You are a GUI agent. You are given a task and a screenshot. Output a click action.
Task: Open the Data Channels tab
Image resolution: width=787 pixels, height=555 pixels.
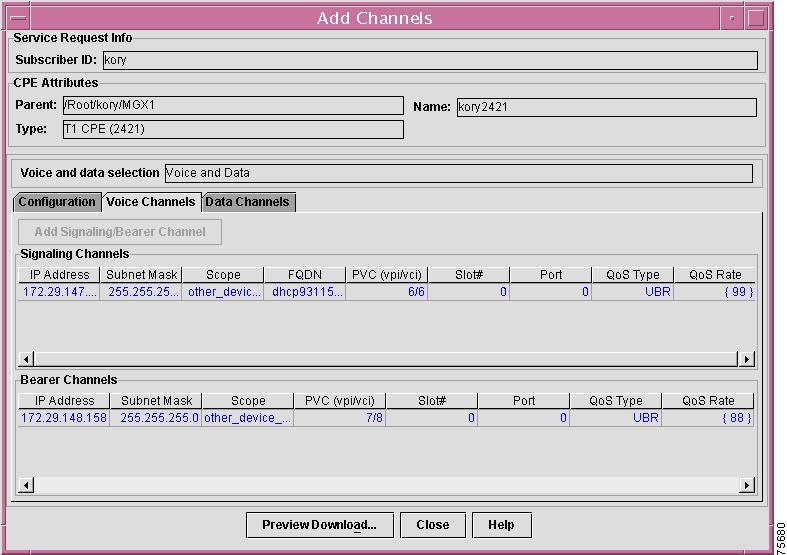pos(247,202)
